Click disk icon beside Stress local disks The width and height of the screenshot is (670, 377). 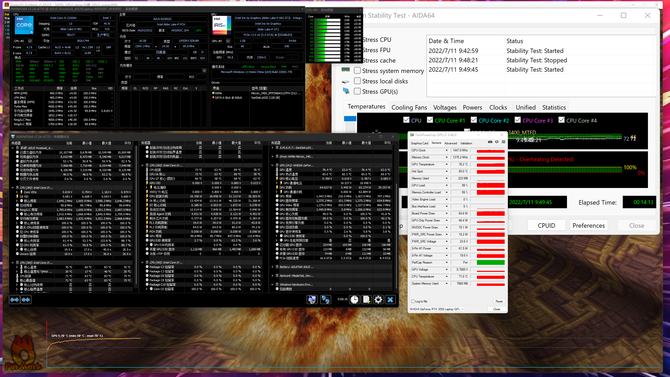[346, 81]
